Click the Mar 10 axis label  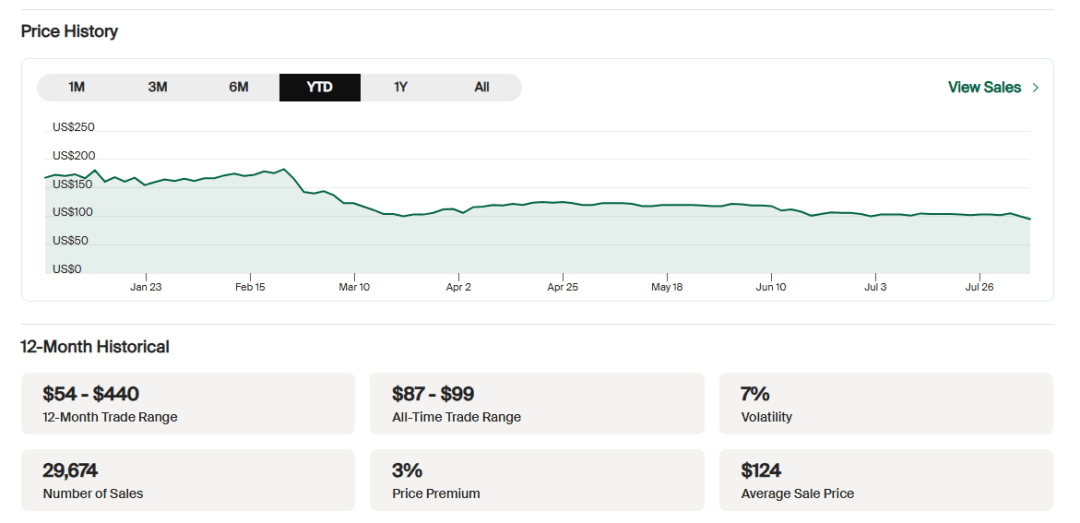(354, 287)
